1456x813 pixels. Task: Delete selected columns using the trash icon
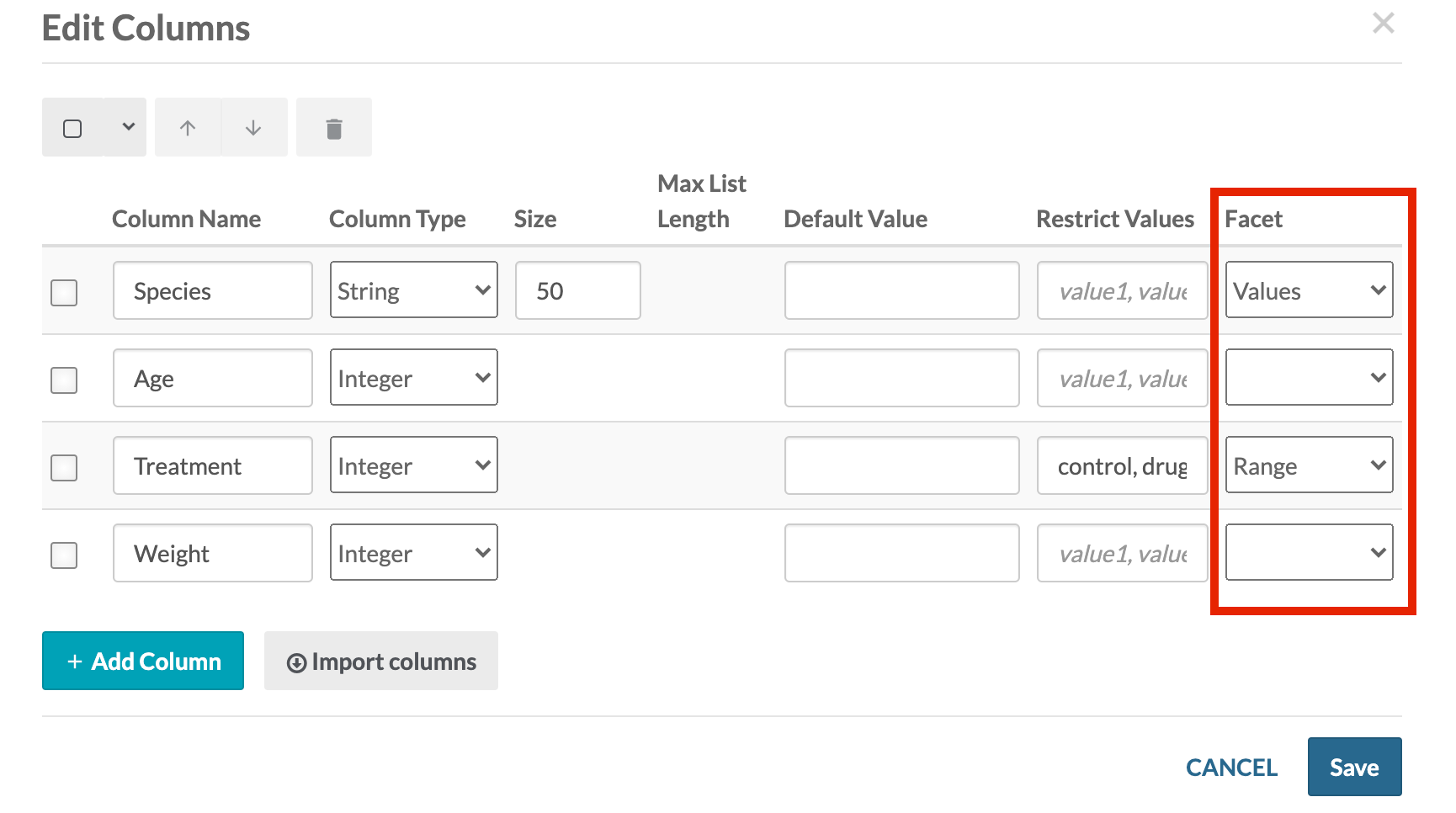[x=333, y=127]
